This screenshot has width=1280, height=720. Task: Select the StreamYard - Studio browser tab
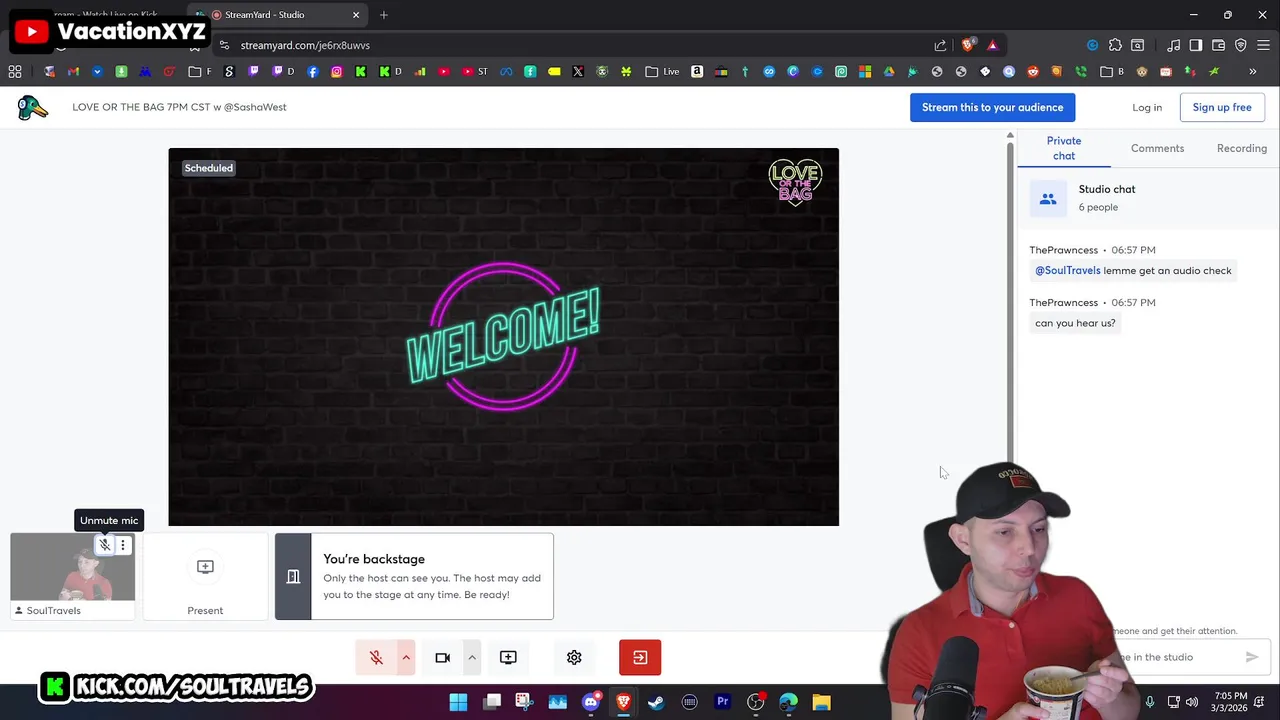[278, 15]
